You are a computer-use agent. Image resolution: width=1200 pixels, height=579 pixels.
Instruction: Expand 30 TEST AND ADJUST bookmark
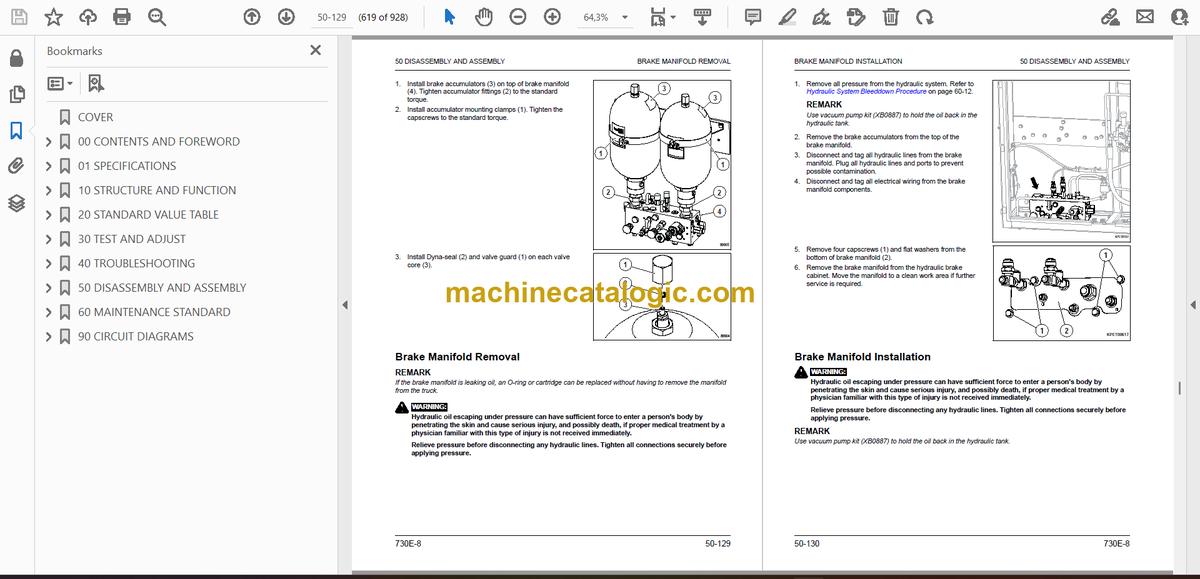[x=49, y=239]
